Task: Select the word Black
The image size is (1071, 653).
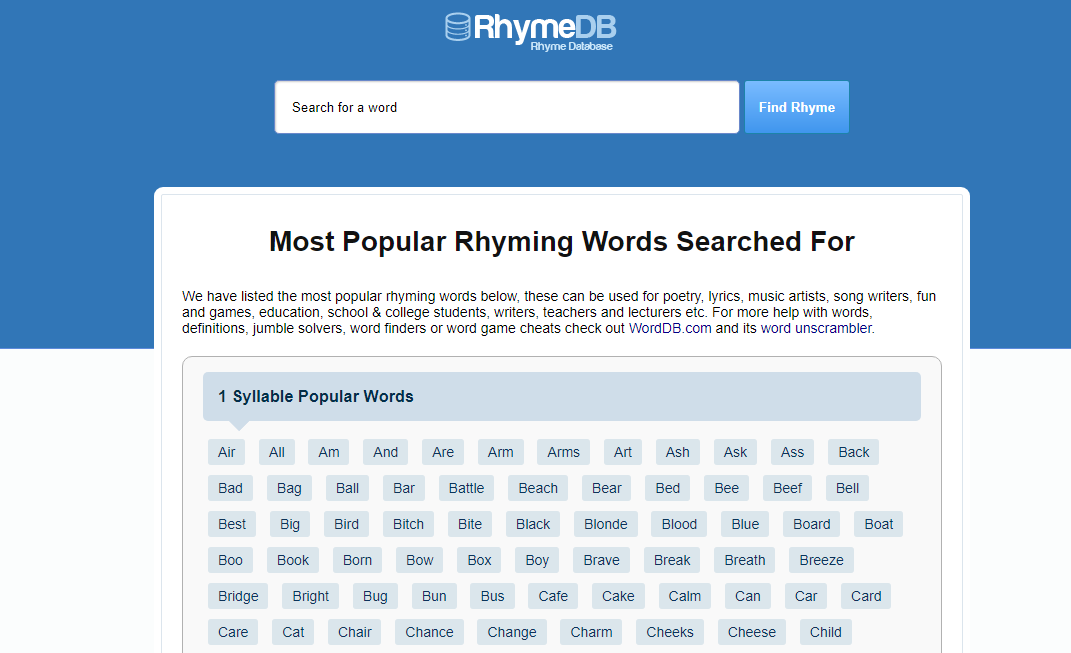Action: point(533,525)
